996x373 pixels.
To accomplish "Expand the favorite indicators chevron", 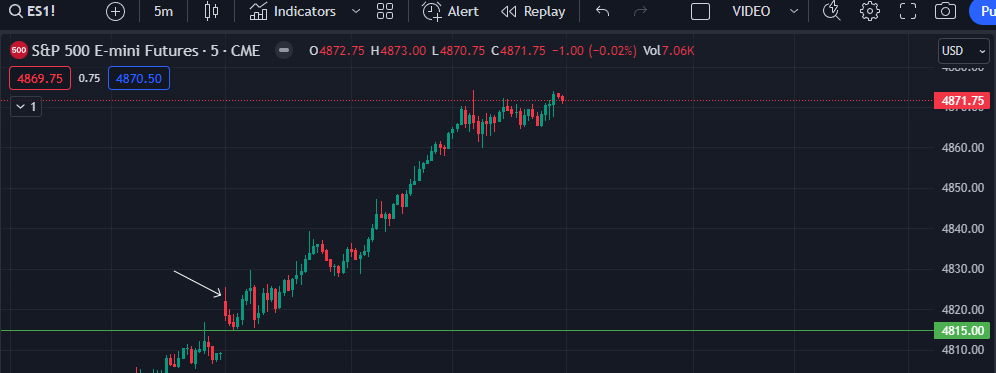I will coord(356,11).
